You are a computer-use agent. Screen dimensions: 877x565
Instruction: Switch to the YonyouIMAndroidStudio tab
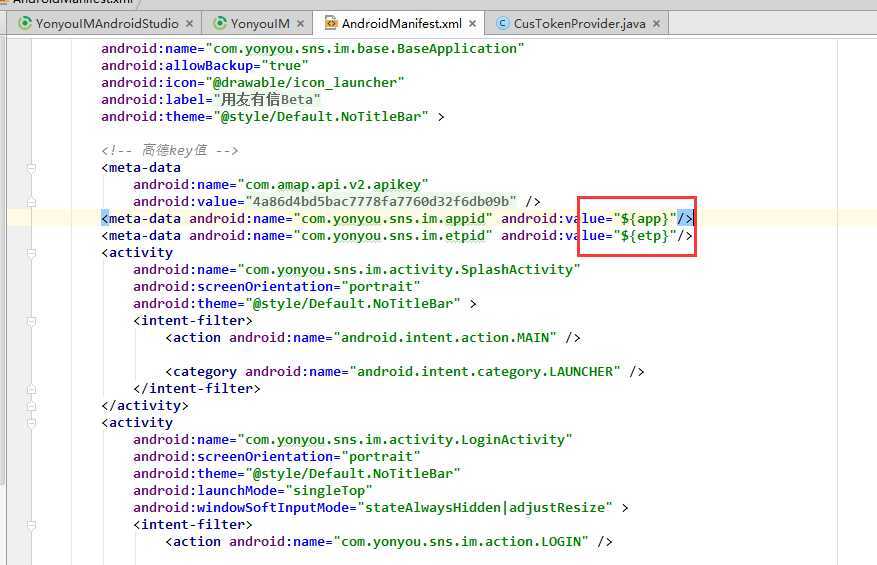pyautogui.click(x=107, y=23)
